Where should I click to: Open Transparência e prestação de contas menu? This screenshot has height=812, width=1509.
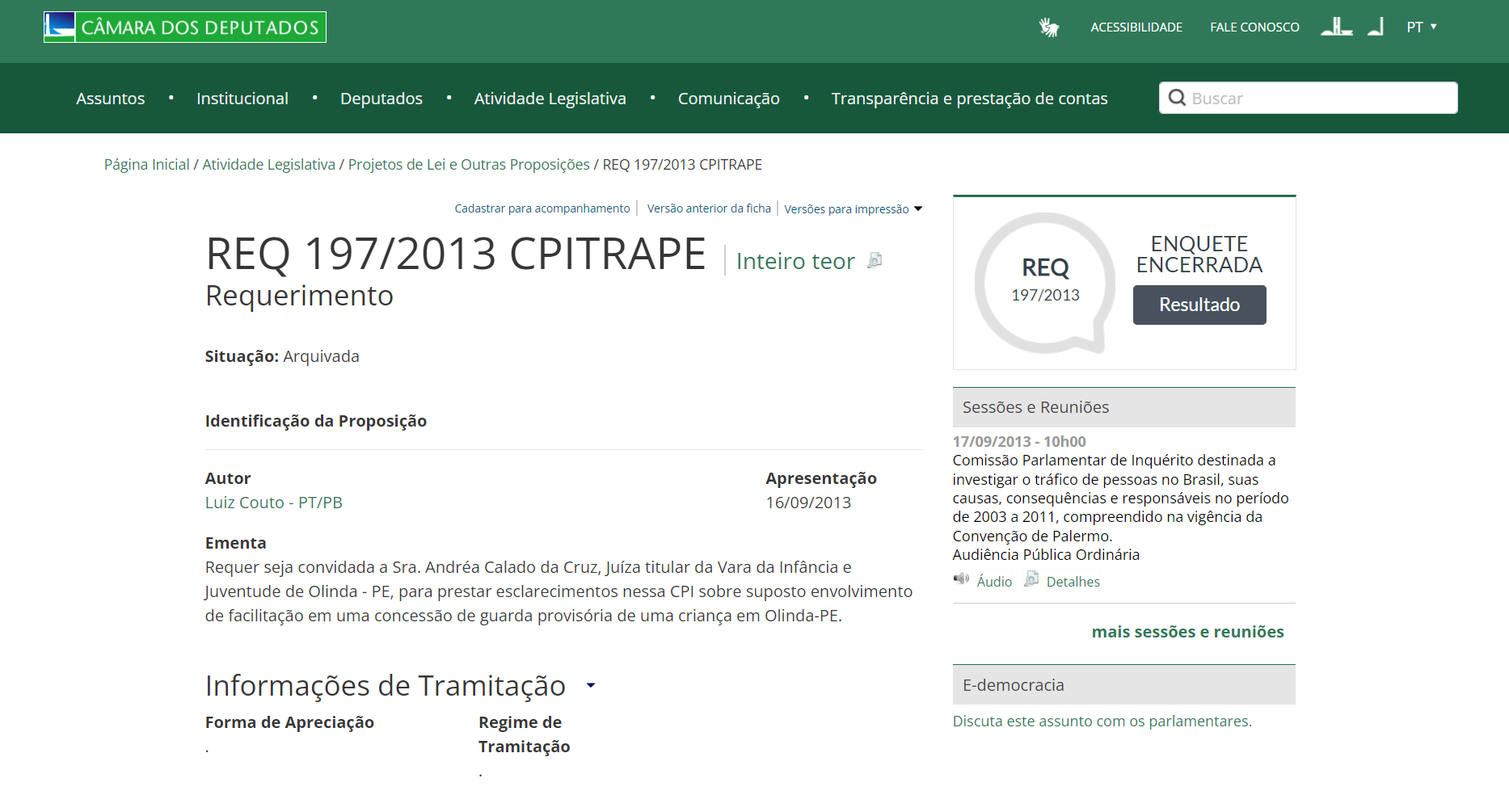(x=969, y=99)
